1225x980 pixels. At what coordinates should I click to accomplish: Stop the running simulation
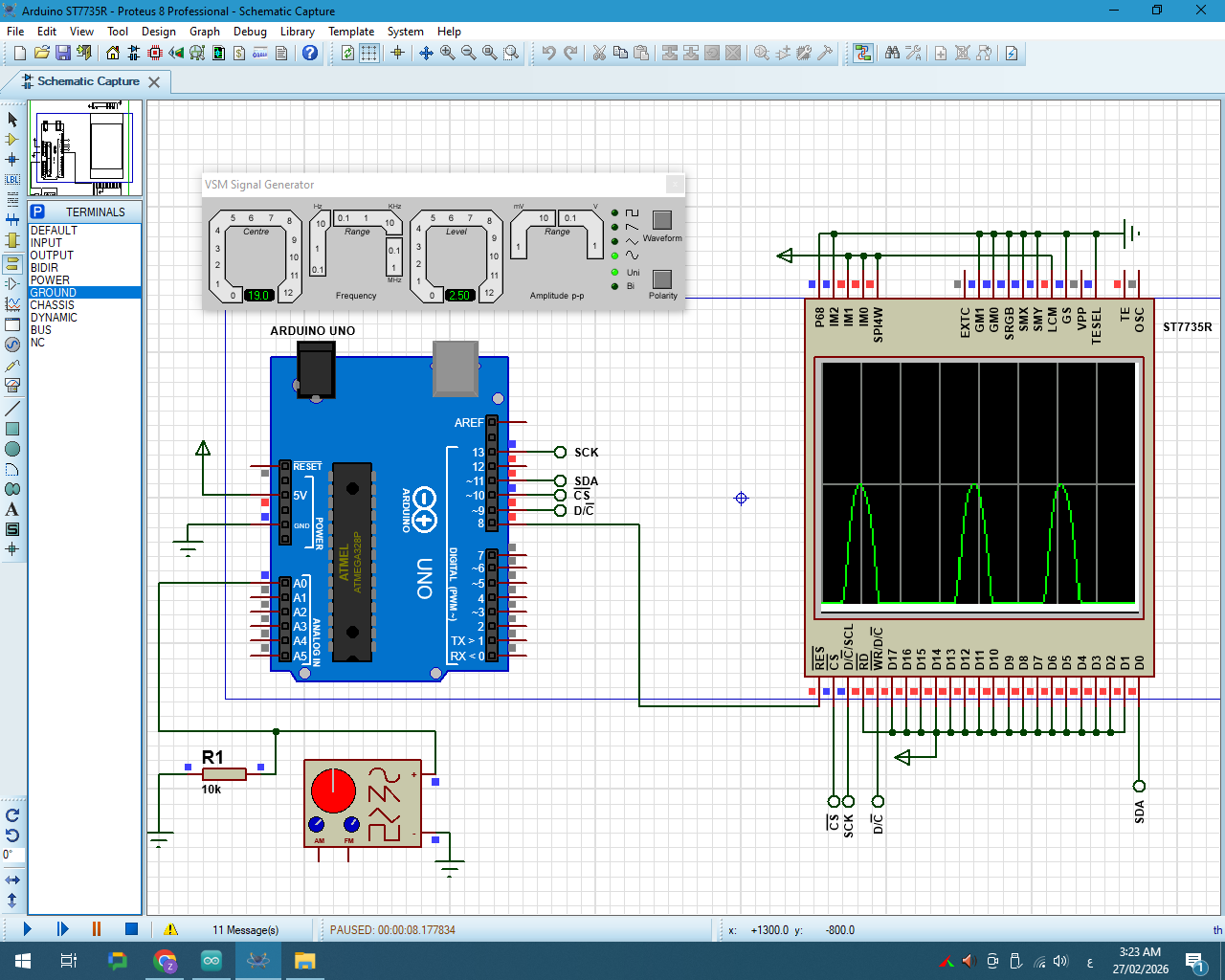pyautogui.click(x=131, y=928)
